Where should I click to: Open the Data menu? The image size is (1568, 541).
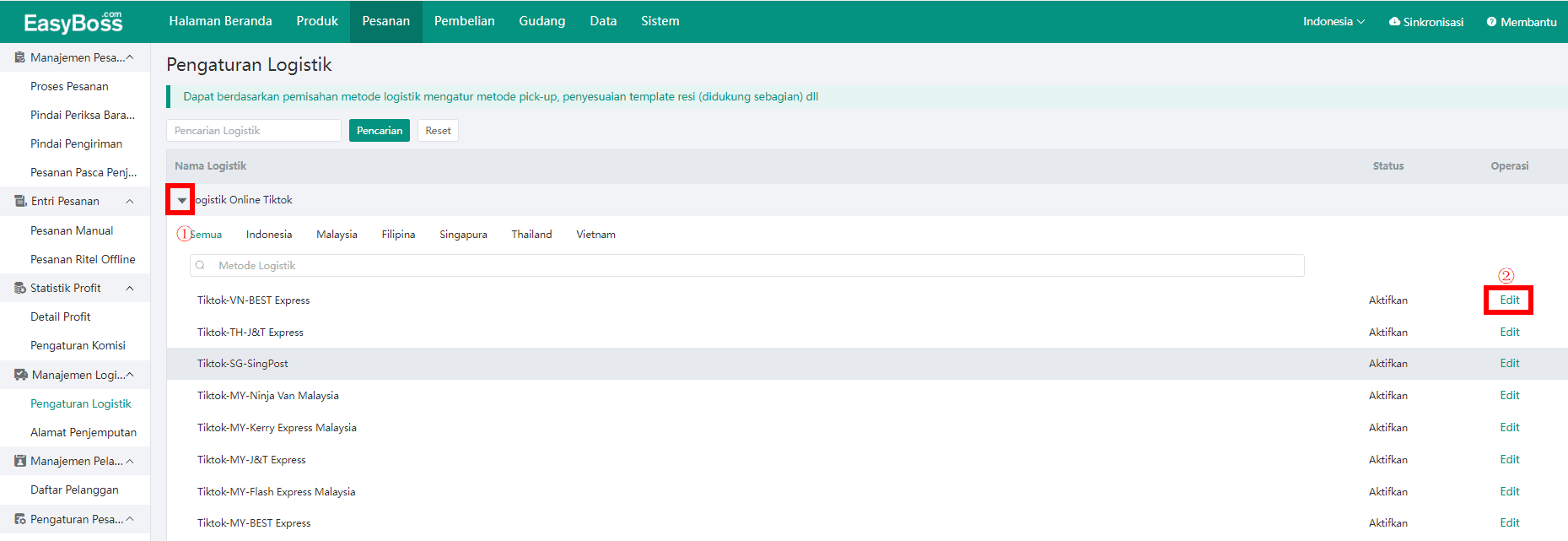point(603,21)
